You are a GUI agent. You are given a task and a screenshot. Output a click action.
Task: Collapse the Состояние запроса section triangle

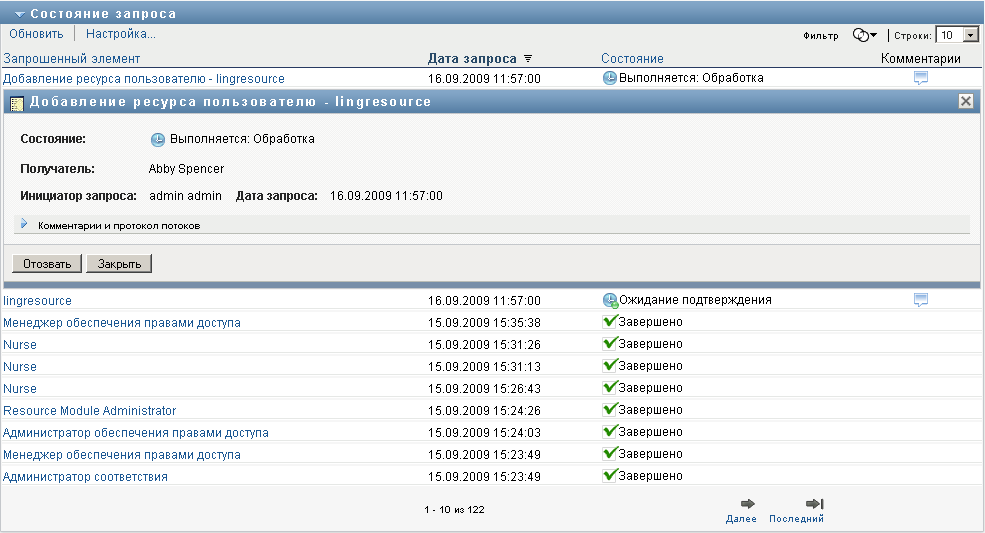tap(19, 14)
